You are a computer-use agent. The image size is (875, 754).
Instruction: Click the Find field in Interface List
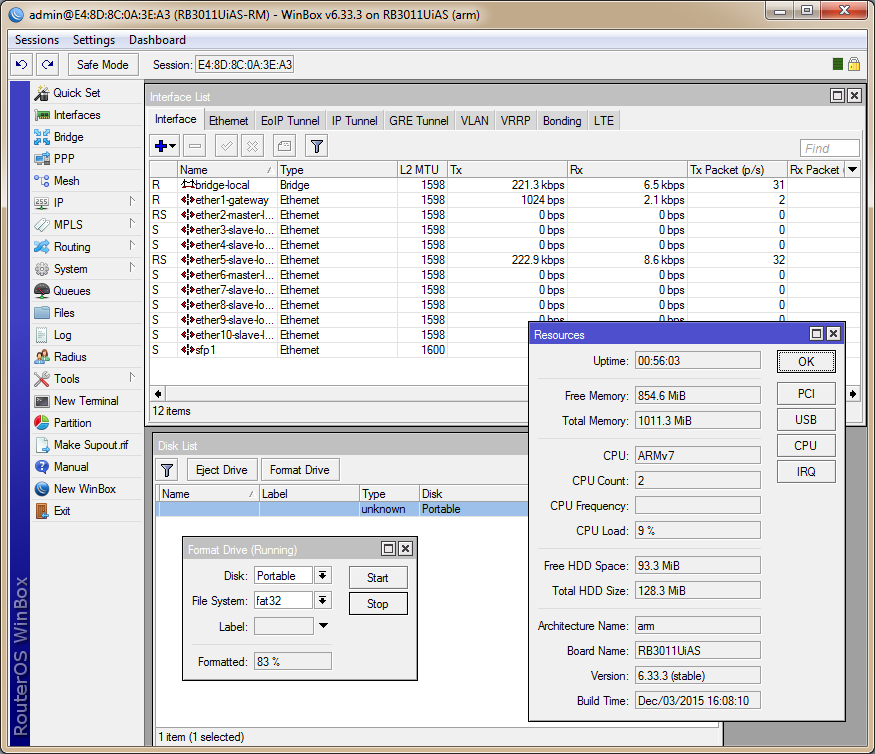829,149
